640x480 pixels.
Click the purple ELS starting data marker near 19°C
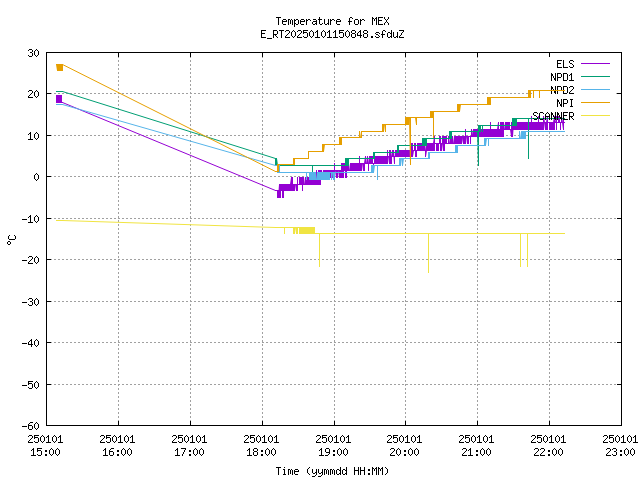pyautogui.click(x=59, y=99)
